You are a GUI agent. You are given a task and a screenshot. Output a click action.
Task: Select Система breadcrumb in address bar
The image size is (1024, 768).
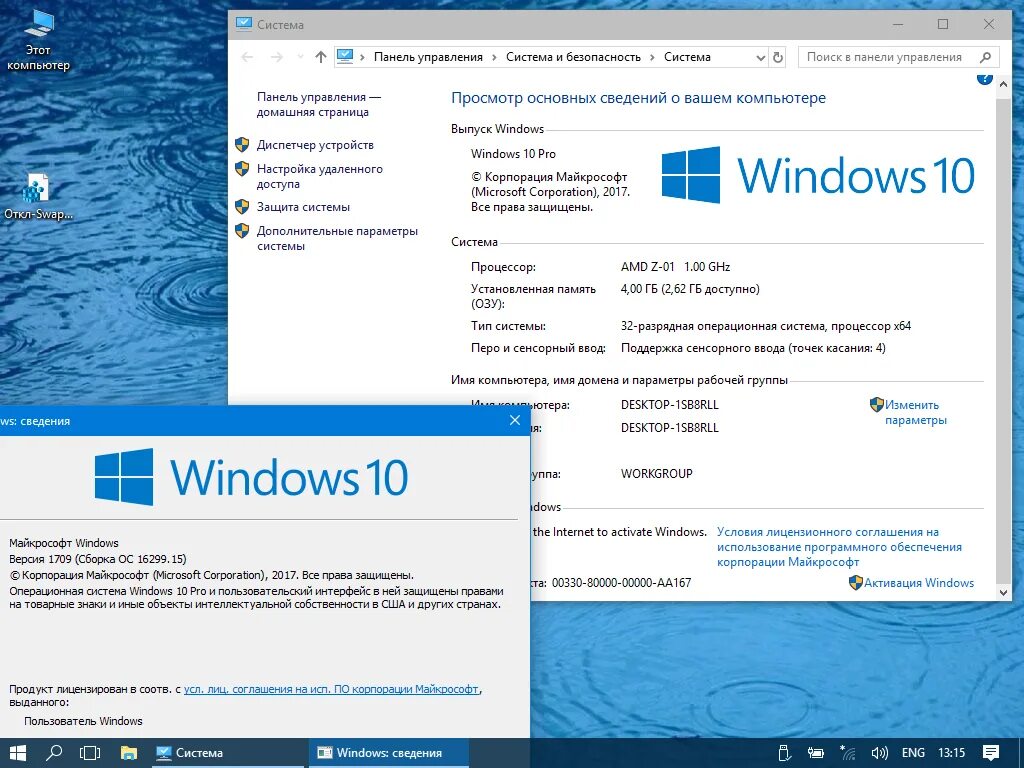687,57
